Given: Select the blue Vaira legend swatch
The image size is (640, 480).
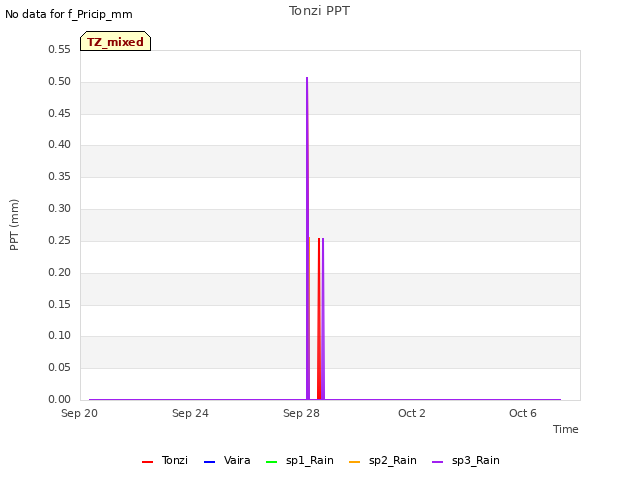Looking at the screenshot, I should [209, 462].
